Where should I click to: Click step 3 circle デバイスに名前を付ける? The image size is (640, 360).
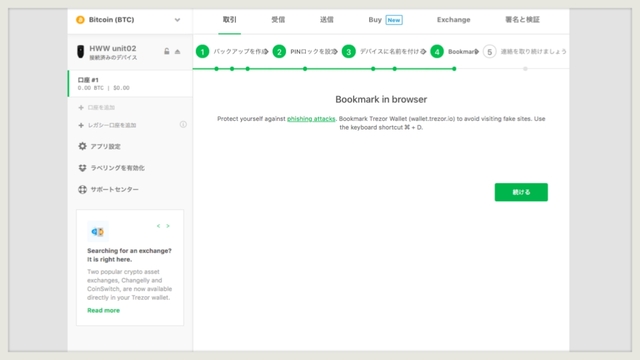tap(349, 52)
